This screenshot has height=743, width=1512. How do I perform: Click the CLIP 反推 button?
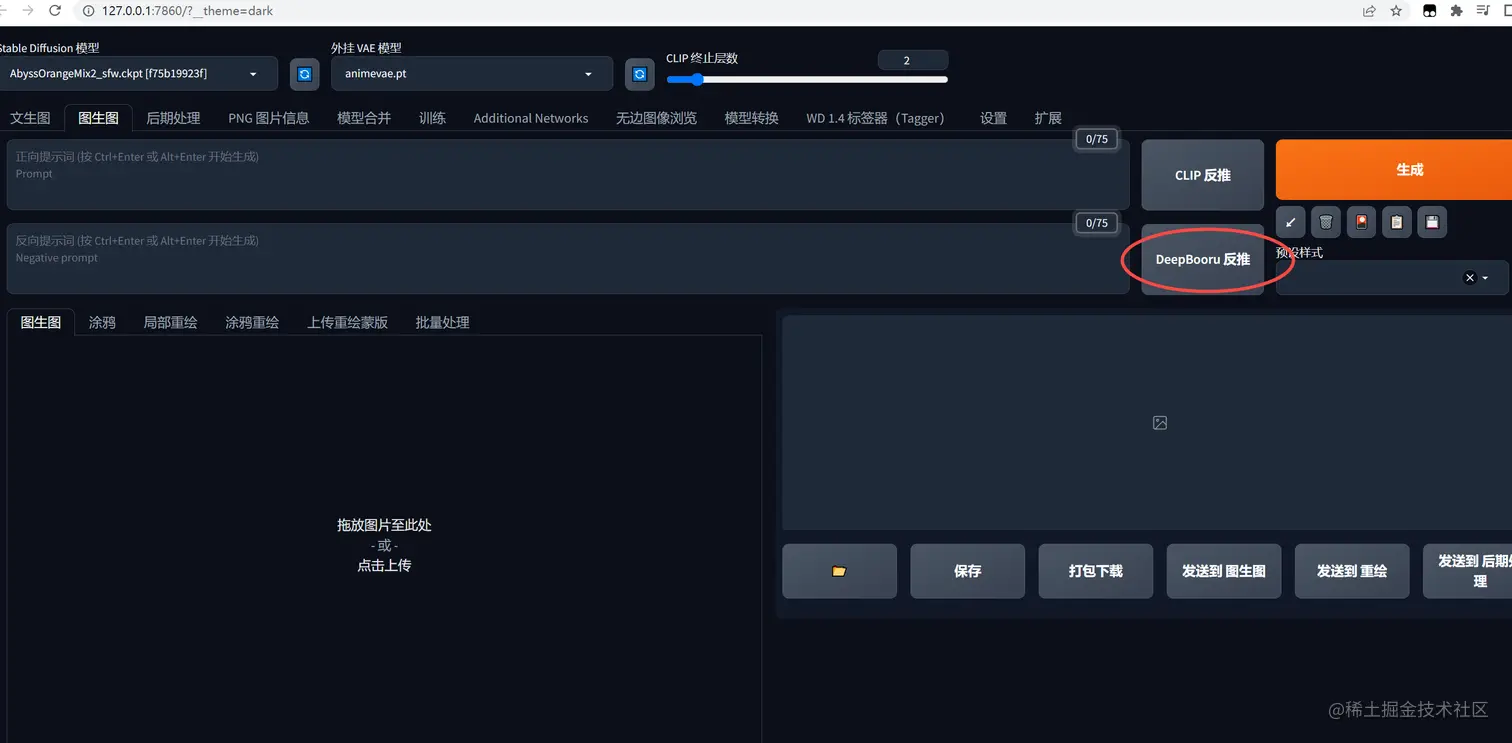[x=1202, y=175]
